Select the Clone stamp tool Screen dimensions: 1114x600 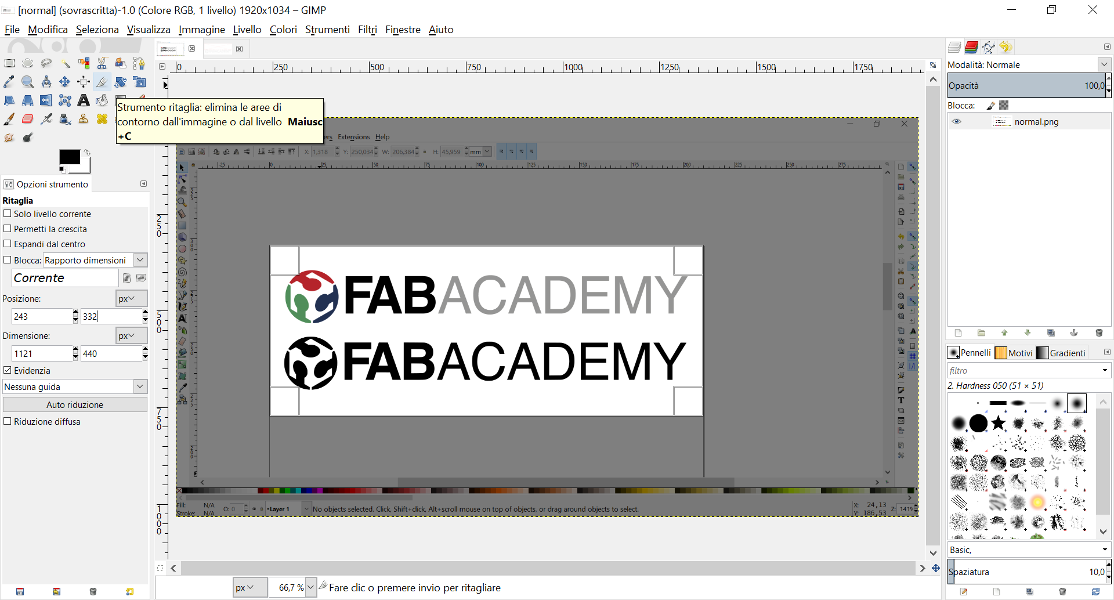pyautogui.click(x=84, y=119)
